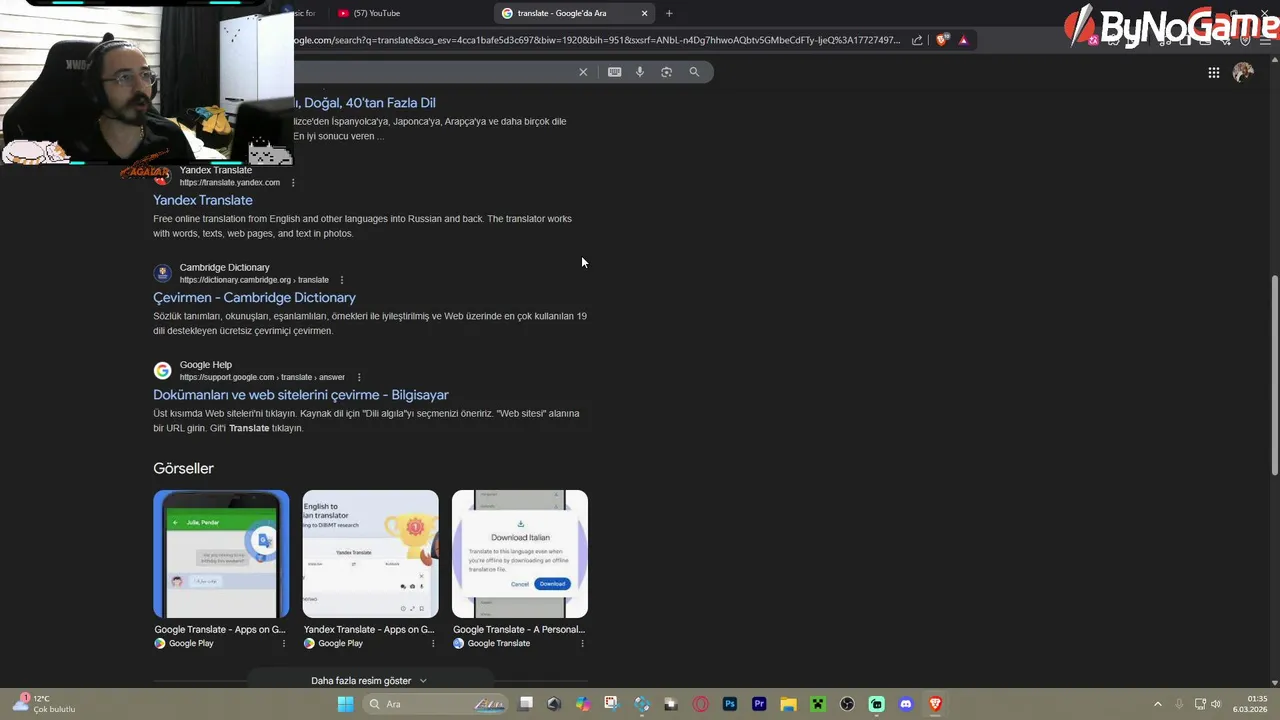1280x720 pixels.
Task: Click the Görseller section heading
Action: (183, 468)
